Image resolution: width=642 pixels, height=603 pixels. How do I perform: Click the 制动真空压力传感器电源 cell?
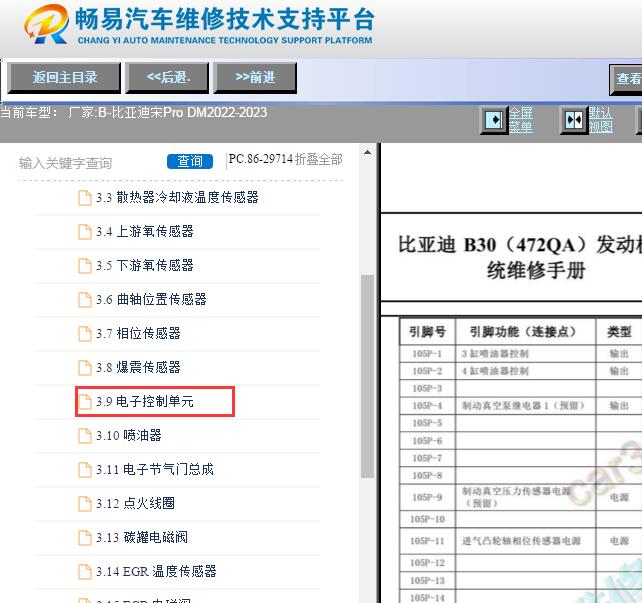tap(525, 497)
